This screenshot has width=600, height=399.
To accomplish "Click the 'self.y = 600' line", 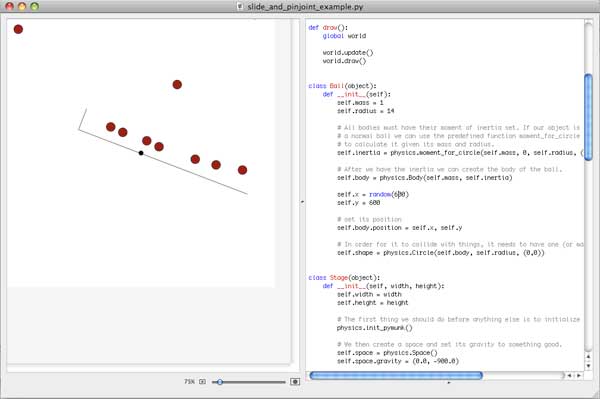I will [x=359, y=203].
